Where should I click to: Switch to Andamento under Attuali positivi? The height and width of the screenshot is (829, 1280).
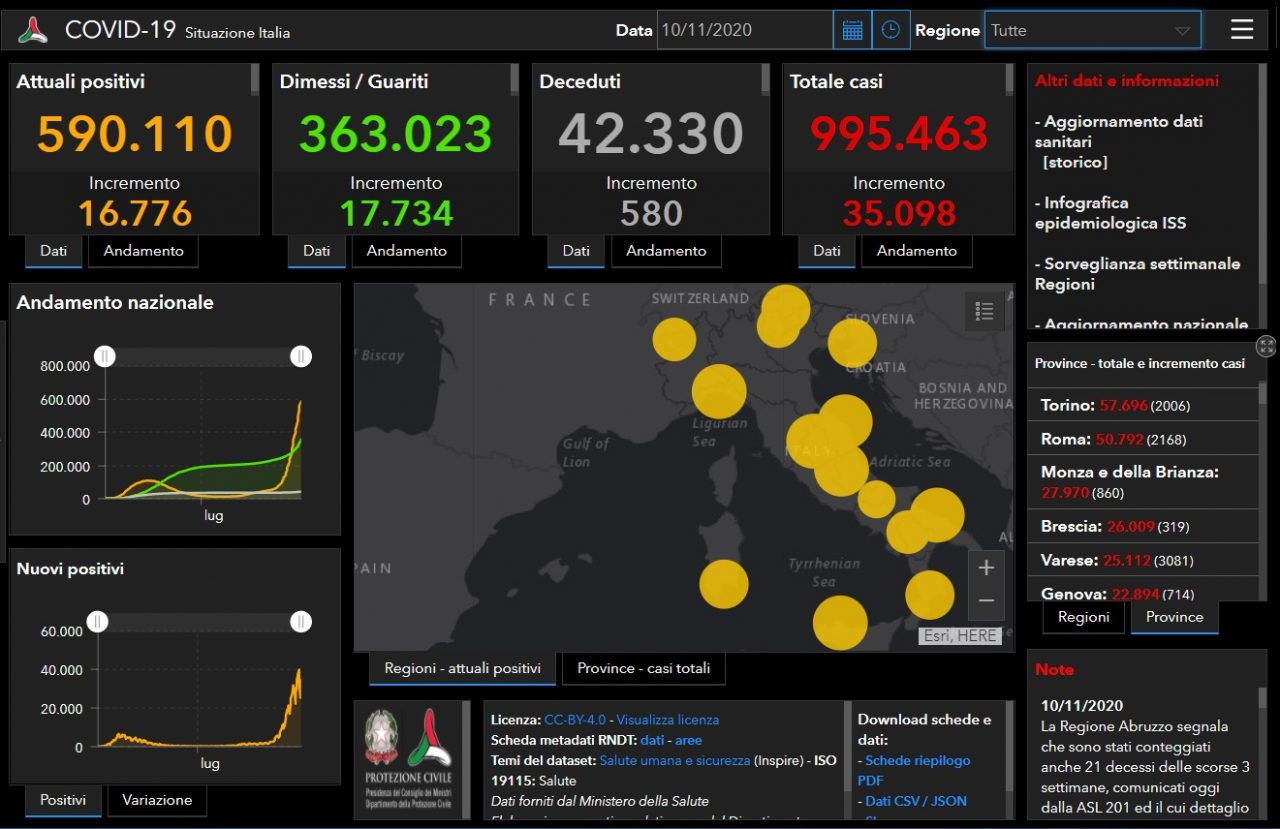coord(143,251)
